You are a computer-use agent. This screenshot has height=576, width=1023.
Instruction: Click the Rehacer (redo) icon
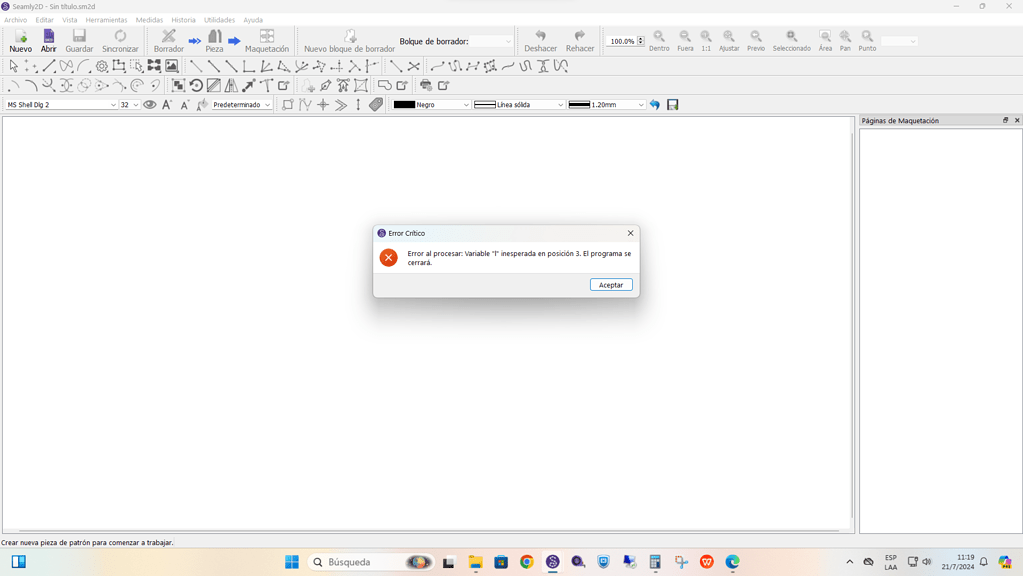click(579, 38)
